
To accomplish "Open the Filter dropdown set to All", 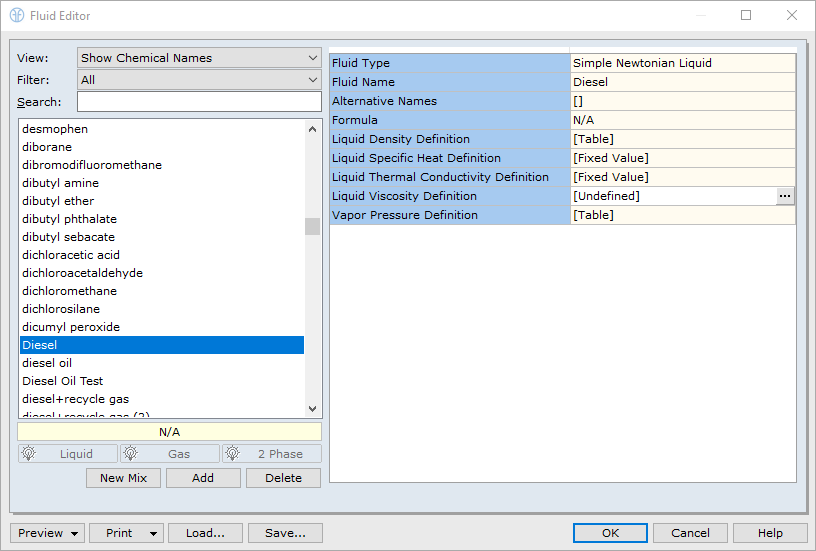I will click(199, 80).
